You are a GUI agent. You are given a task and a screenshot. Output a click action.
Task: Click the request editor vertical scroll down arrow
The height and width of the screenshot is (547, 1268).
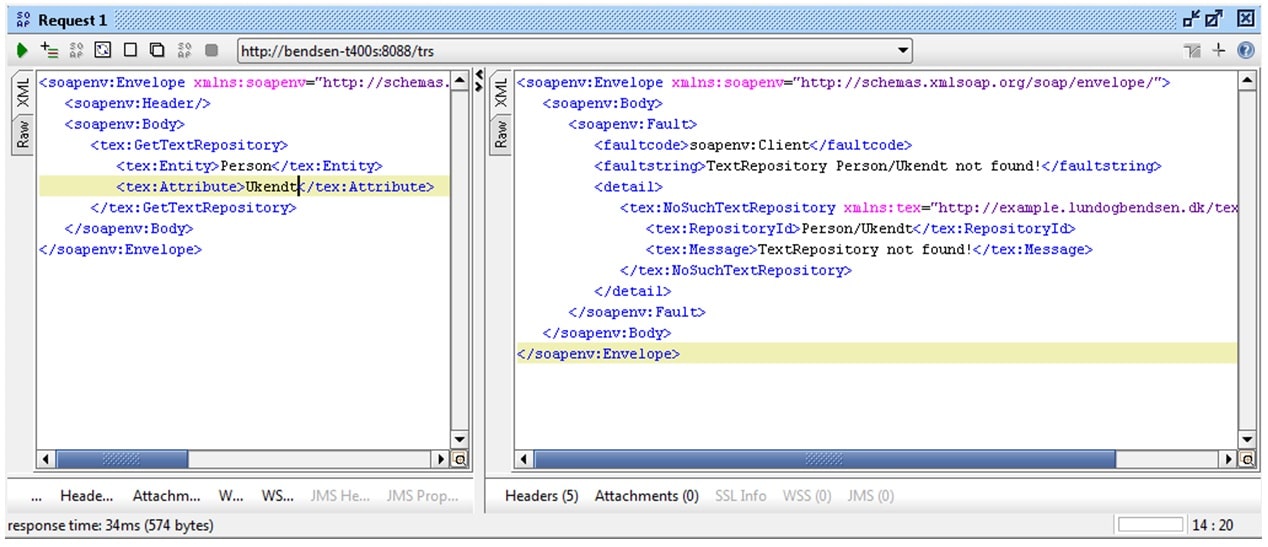460,440
